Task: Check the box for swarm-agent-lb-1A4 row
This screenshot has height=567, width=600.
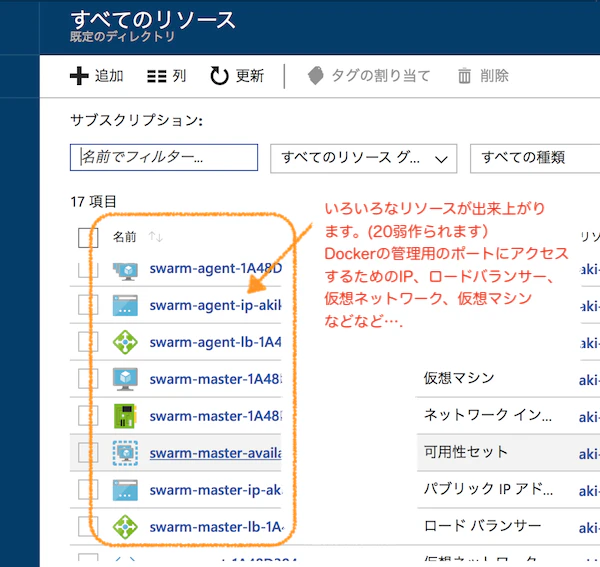Action: (x=88, y=342)
